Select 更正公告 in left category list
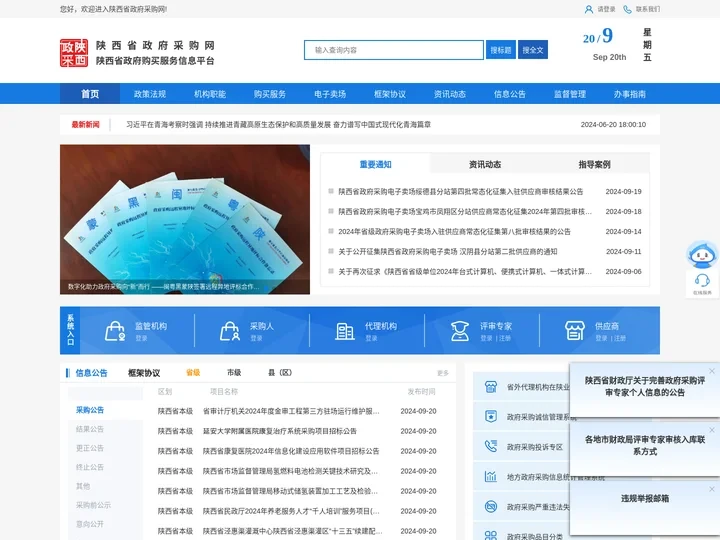720x540 pixels. tap(90, 448)
